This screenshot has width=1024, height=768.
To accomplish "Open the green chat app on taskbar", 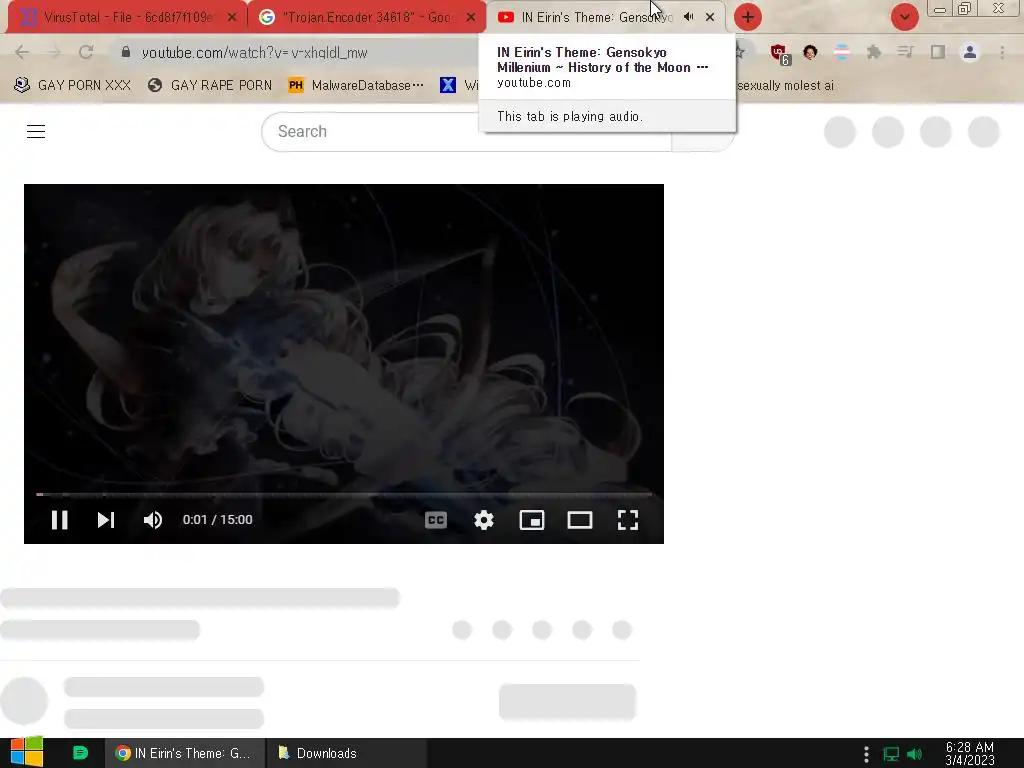I will click(x=80, y=753).
